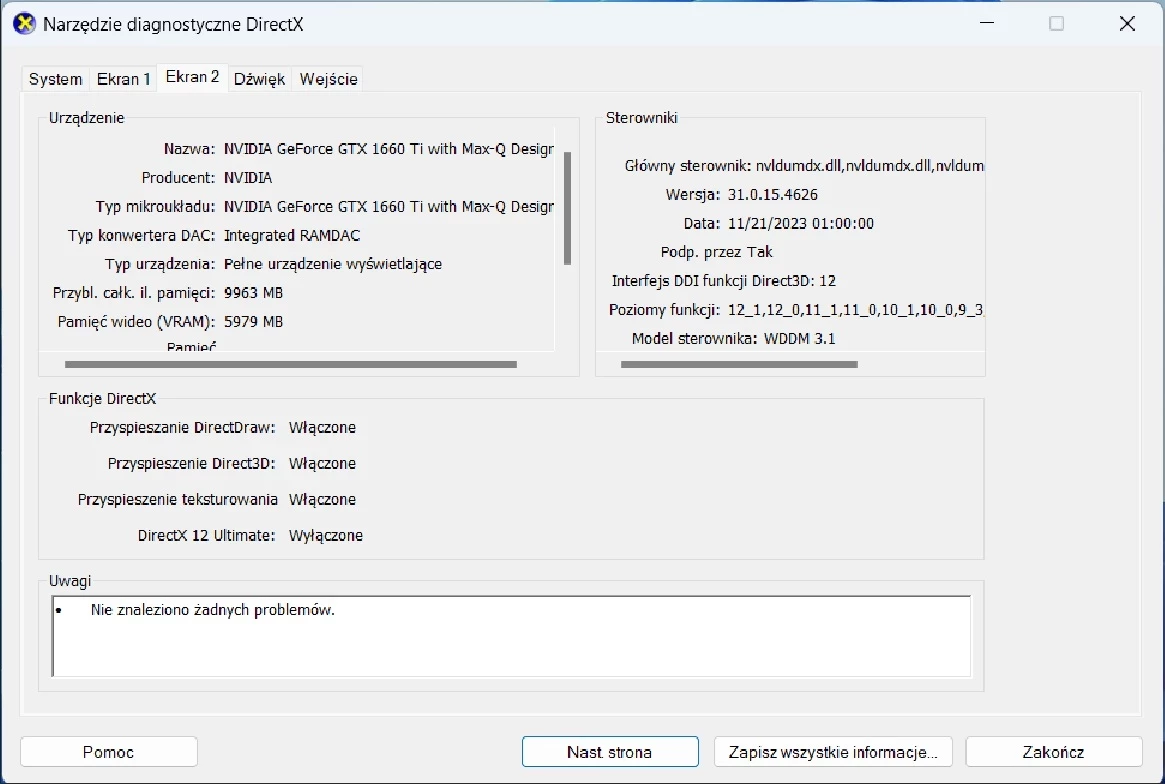
Task: Click the Producent value NVIDIA
Action: [x=248, y=178]
